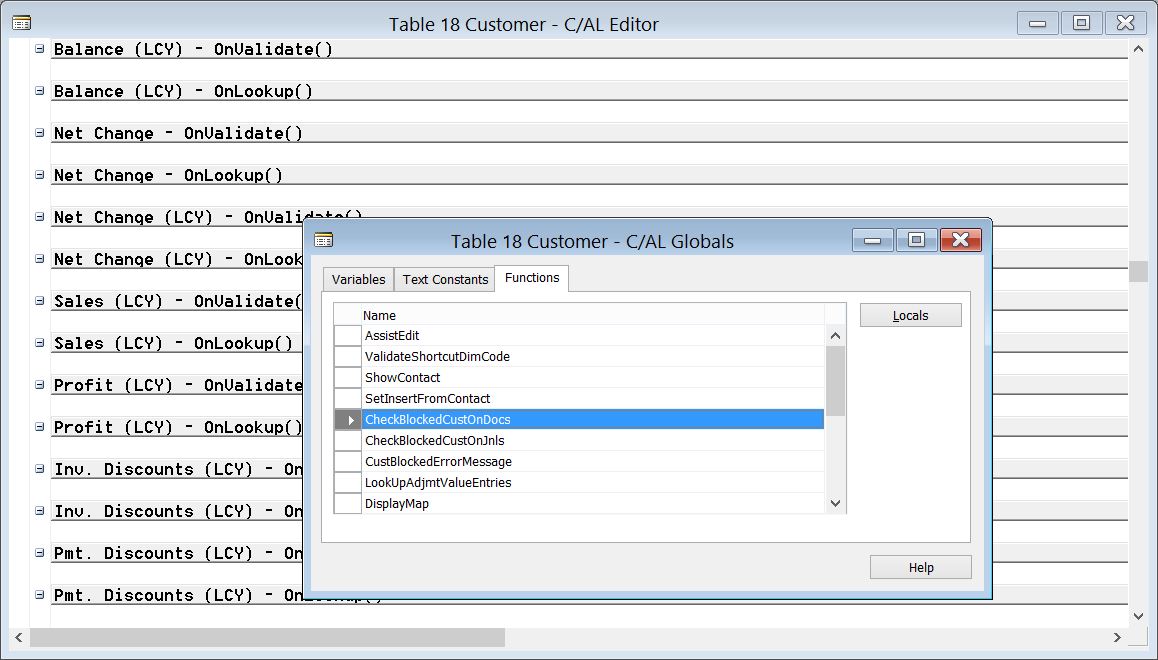Click the C/AL Editor vertical scrollbar thumb

1138,271
